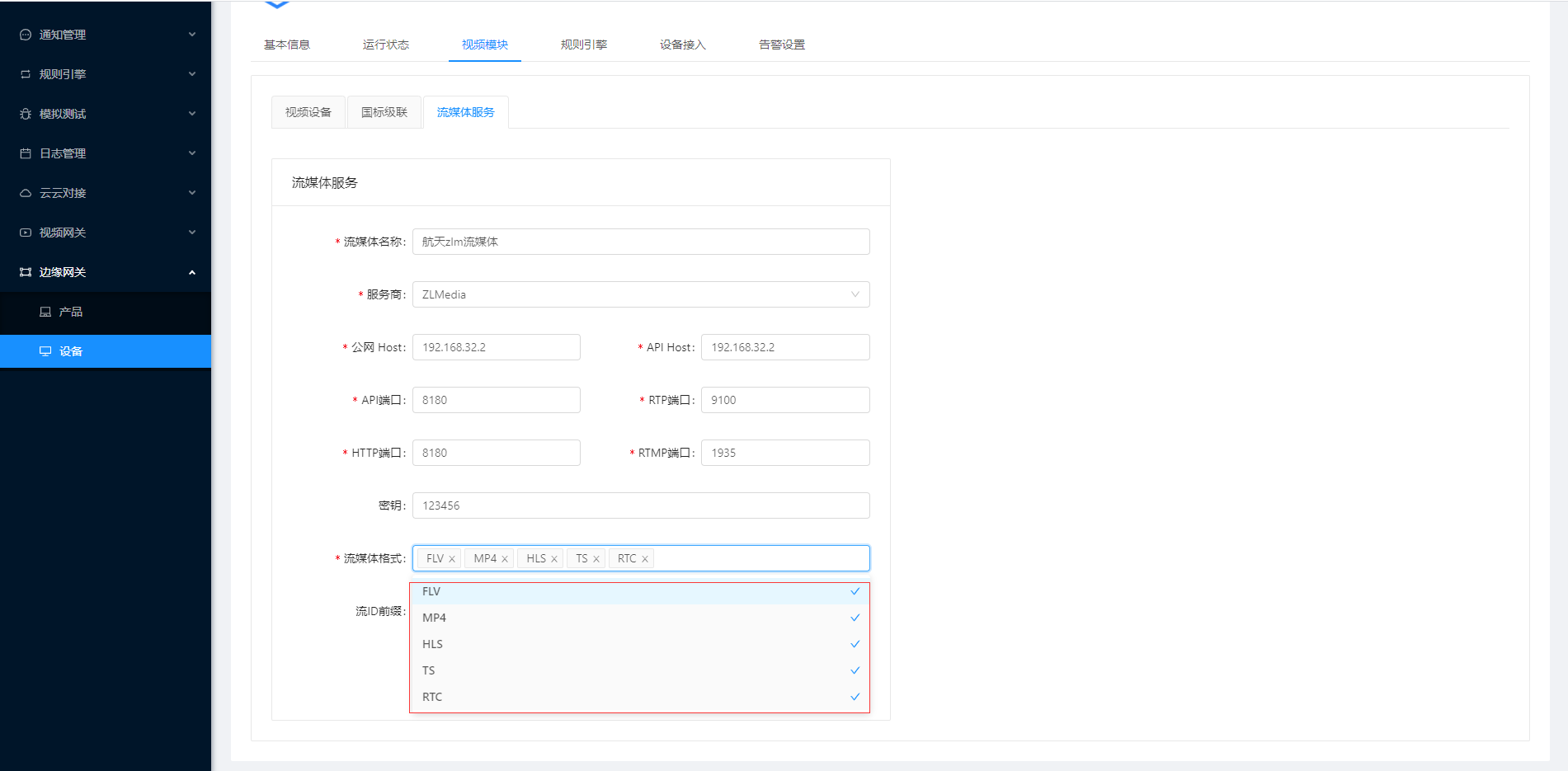The image size is (1568, 771).
Task: Click the 通知管理 sidebar icon
Action: pyautogui.click(x=26, y=35)
